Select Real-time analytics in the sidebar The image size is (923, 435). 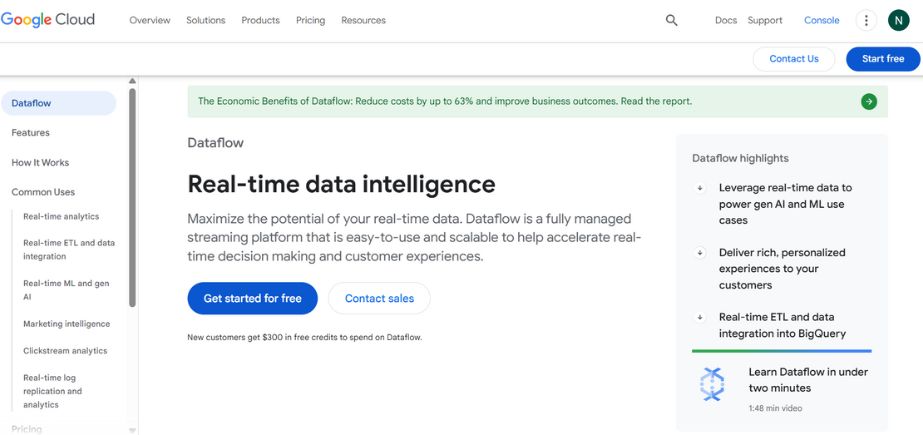click(61, 217)
